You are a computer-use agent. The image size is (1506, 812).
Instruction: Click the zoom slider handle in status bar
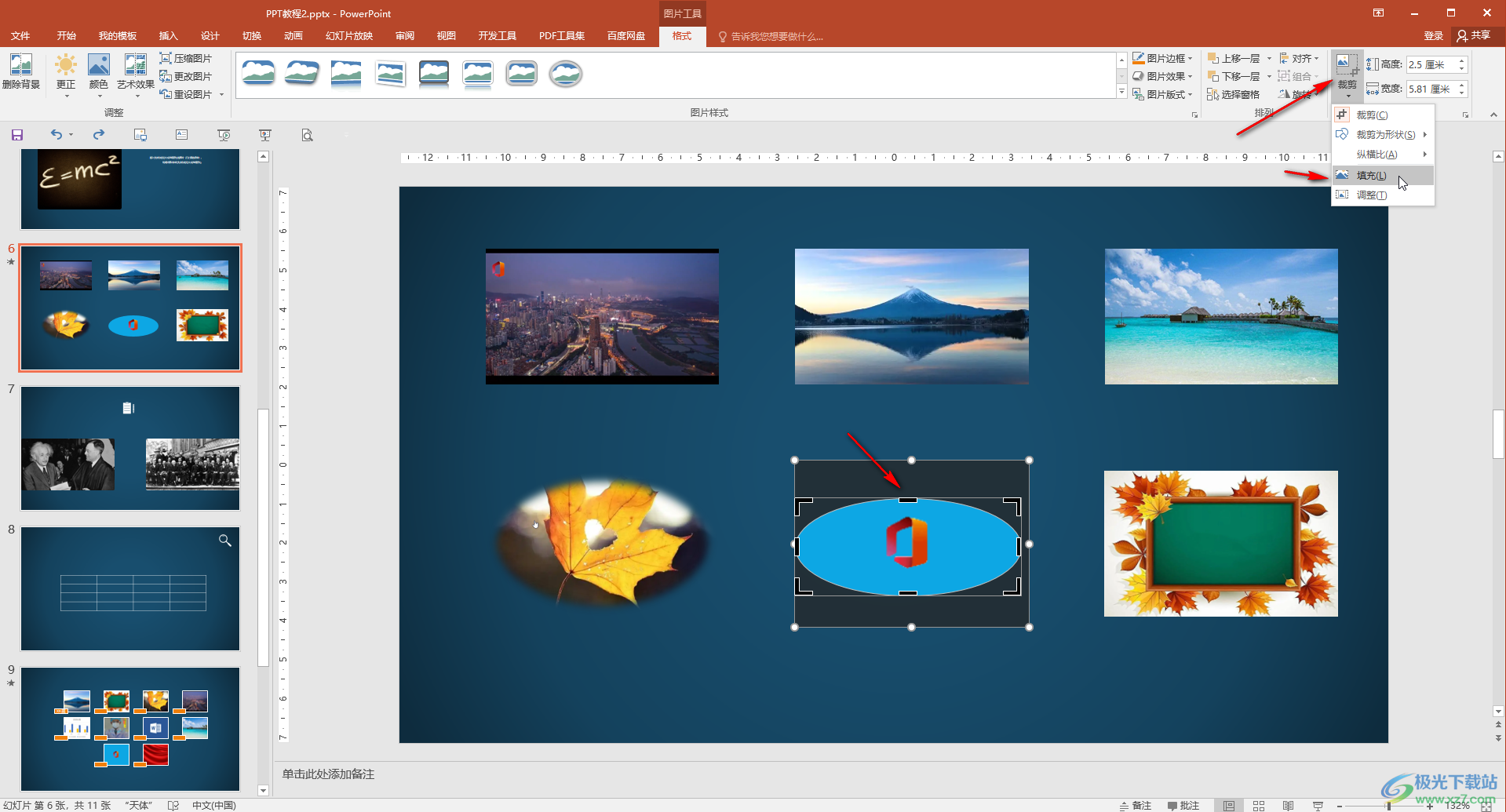pyautogui.click(x=1388, y=806)
